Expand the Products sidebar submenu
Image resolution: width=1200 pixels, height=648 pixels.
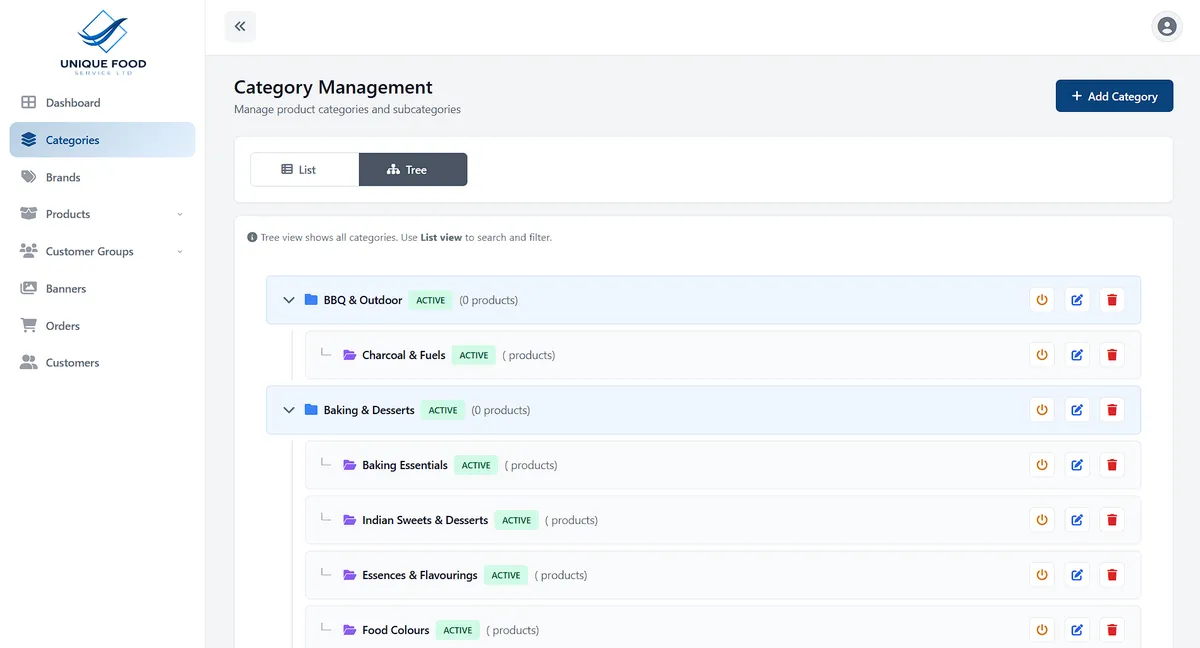click(180, 214)
